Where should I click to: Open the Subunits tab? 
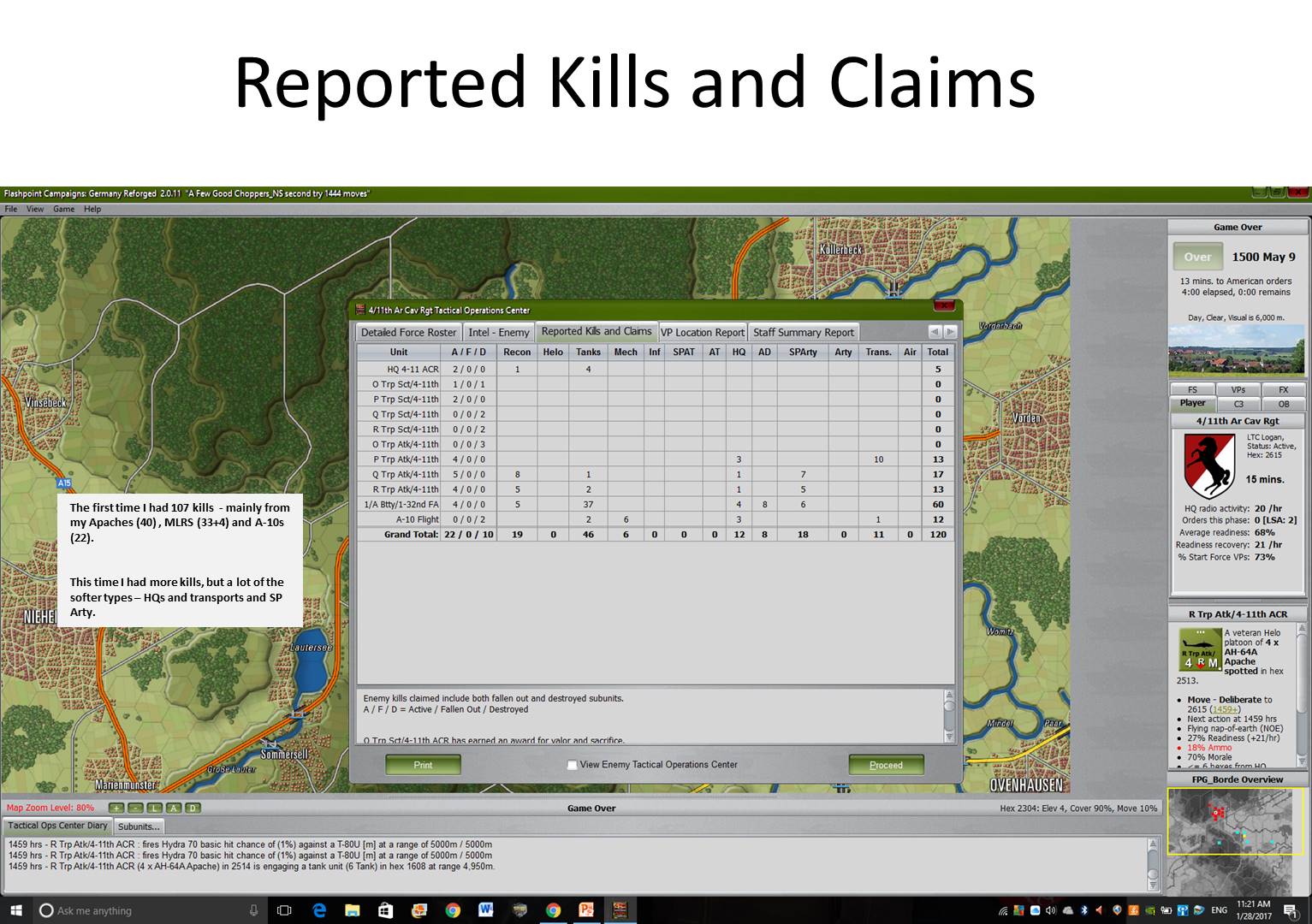[139, 826]
